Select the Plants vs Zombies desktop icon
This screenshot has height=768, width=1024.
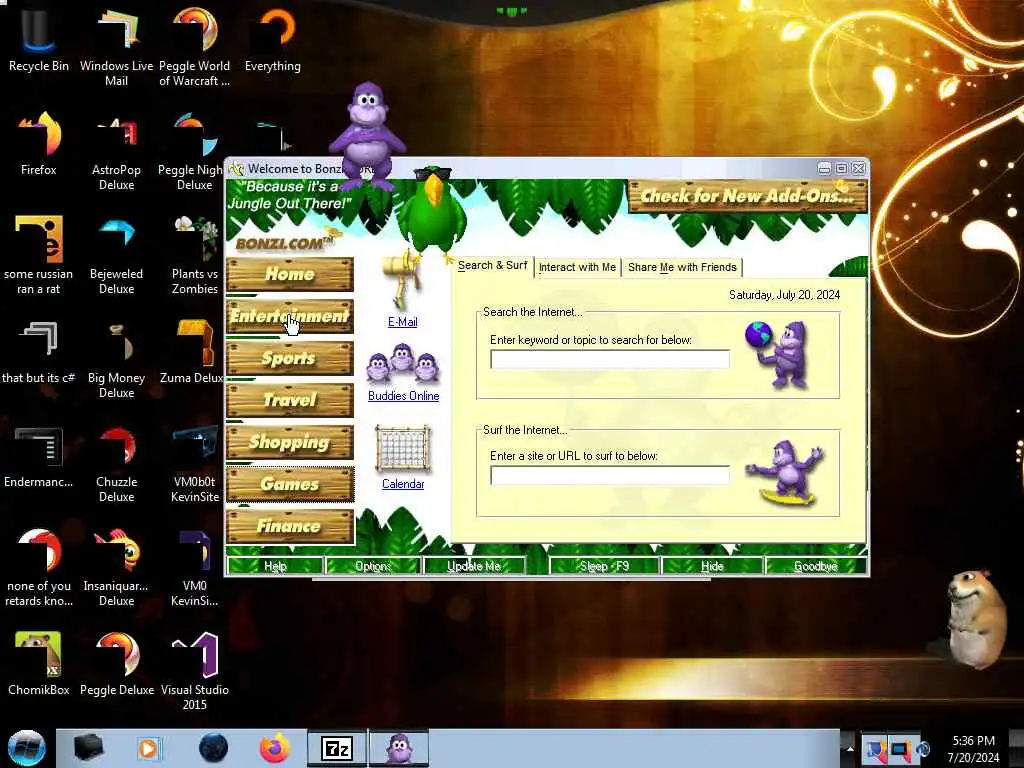[195, 255]
